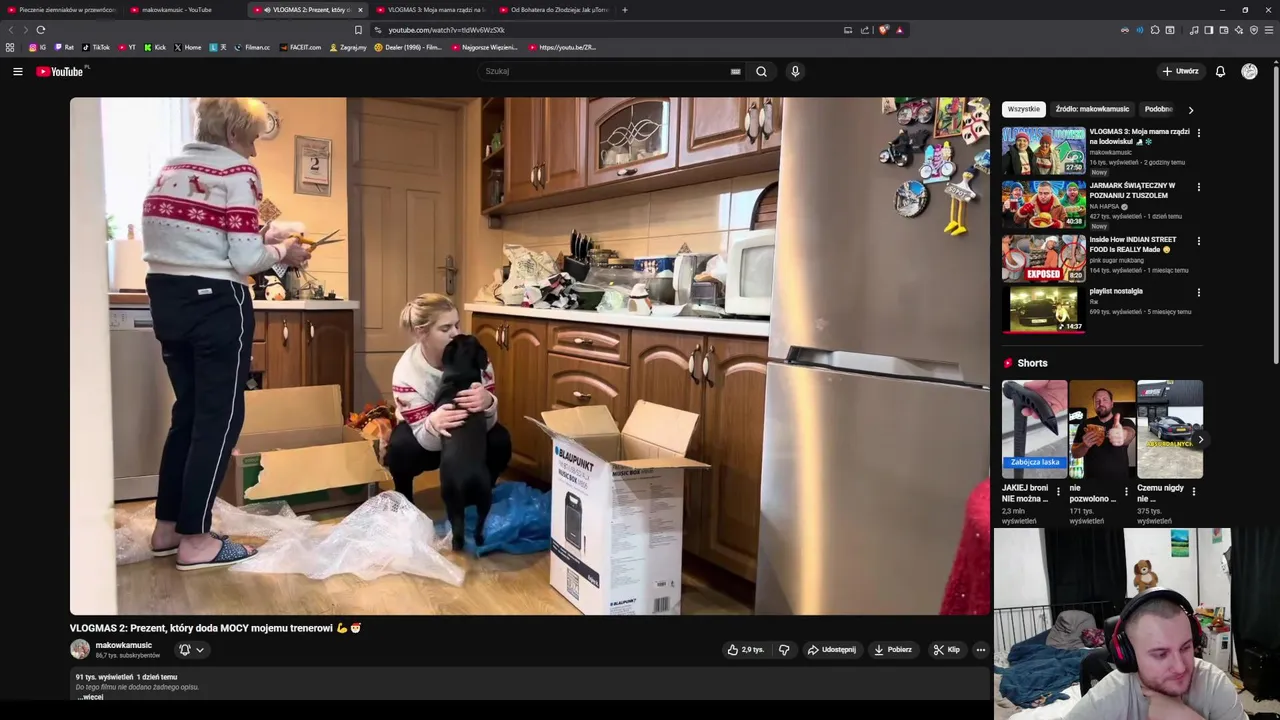Open browser main hamburger menu
The image size is (1280, 720).
tap(1269, 30)
